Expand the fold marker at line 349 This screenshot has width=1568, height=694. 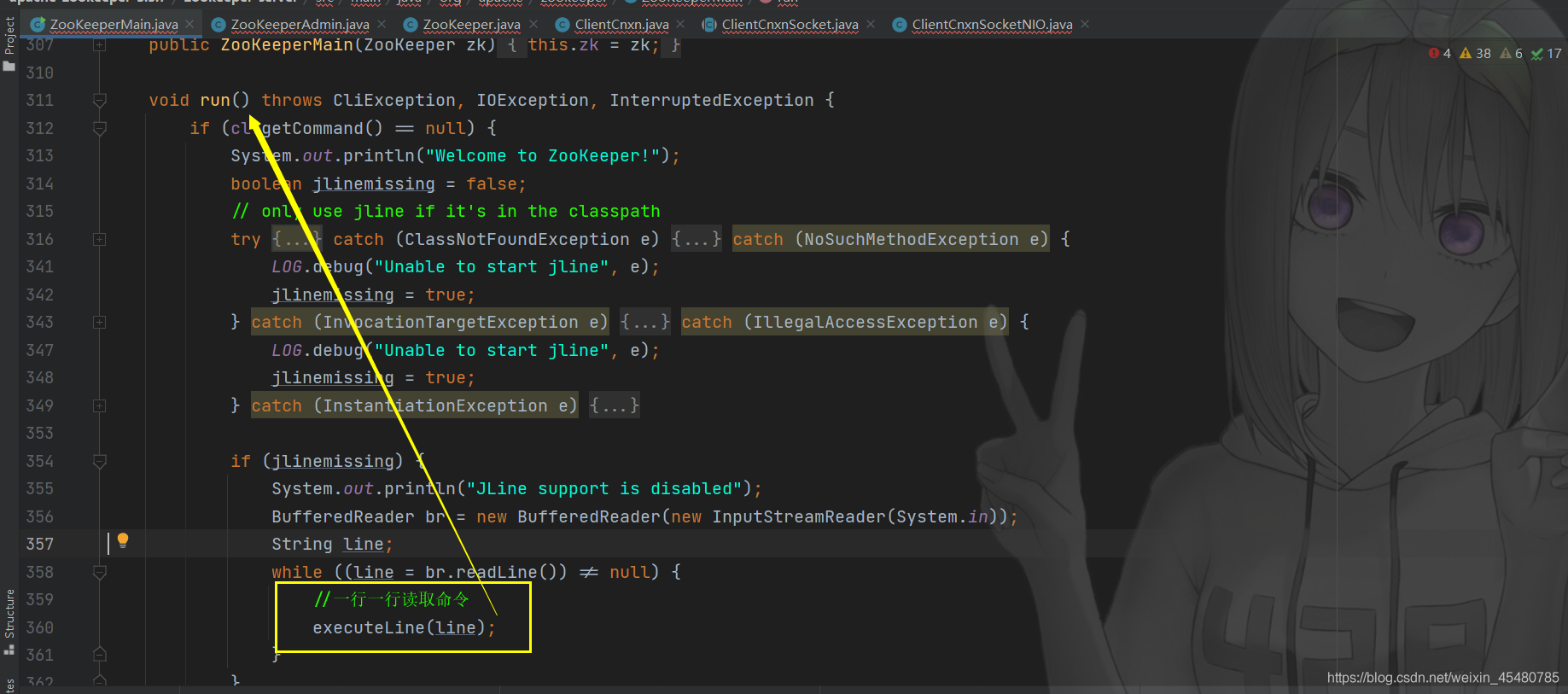pyautogui.click(x=100, y=406)
